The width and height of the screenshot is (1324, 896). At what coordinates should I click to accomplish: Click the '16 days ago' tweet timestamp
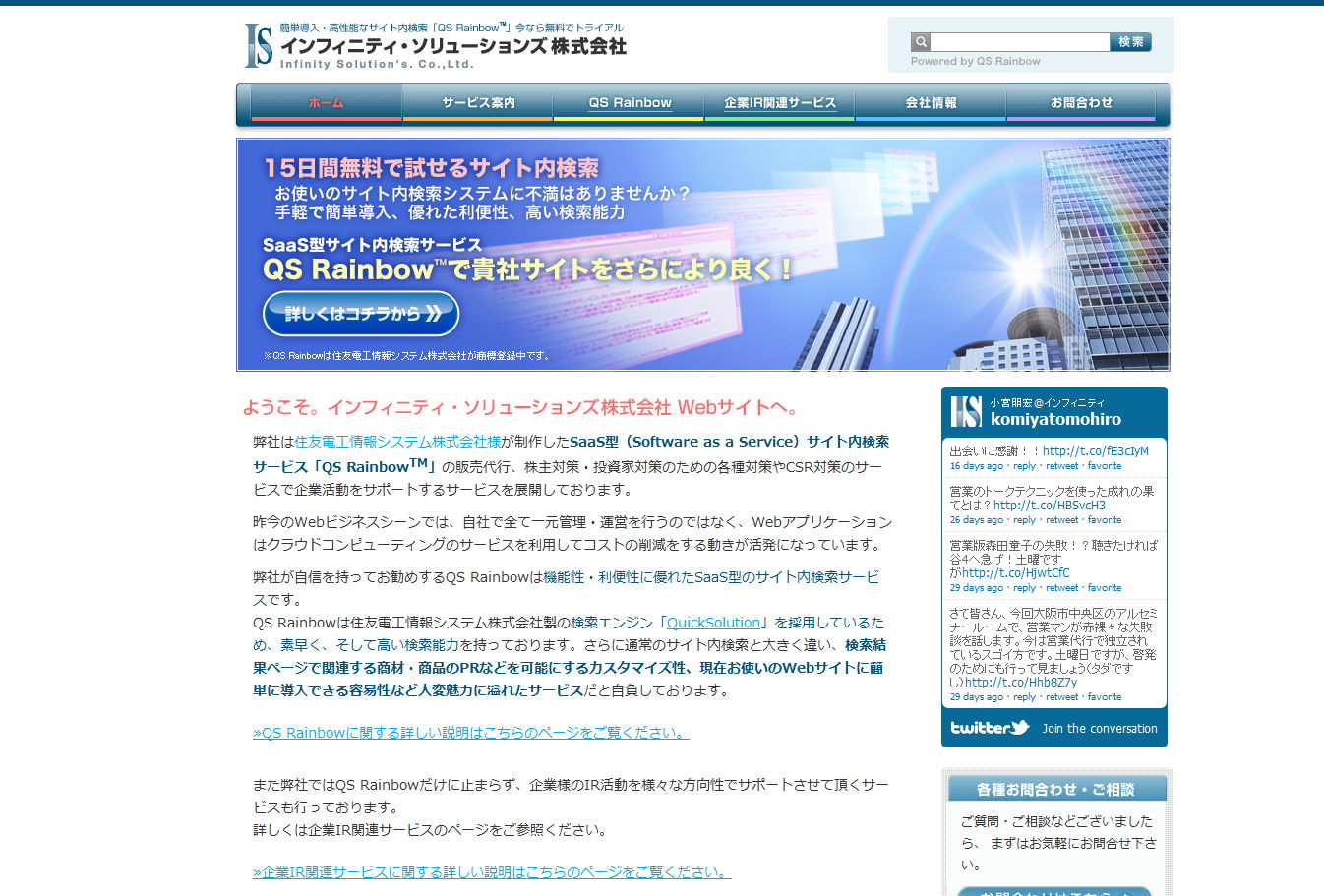coord(977,466)
